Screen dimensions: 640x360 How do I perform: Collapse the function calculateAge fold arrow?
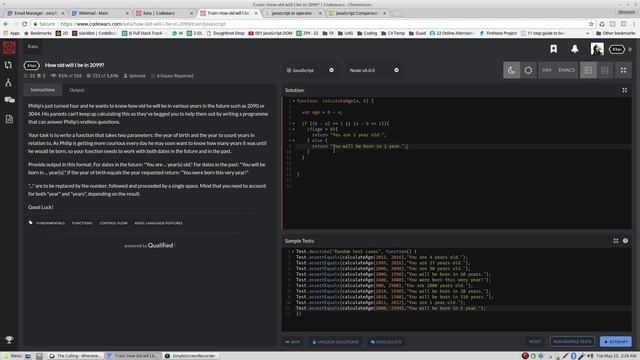point(293,101)
